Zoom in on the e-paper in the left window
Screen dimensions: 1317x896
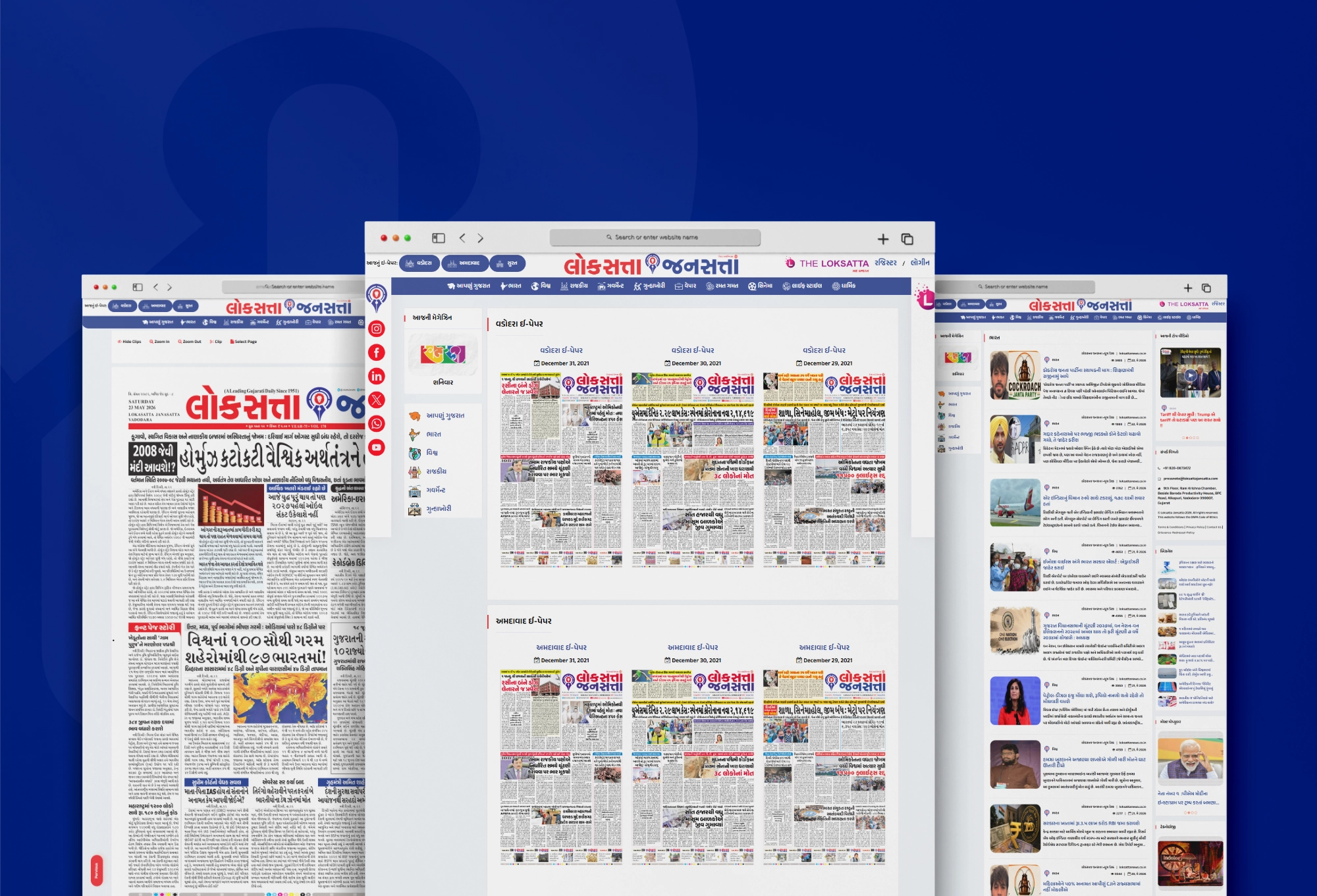[159, 342]
